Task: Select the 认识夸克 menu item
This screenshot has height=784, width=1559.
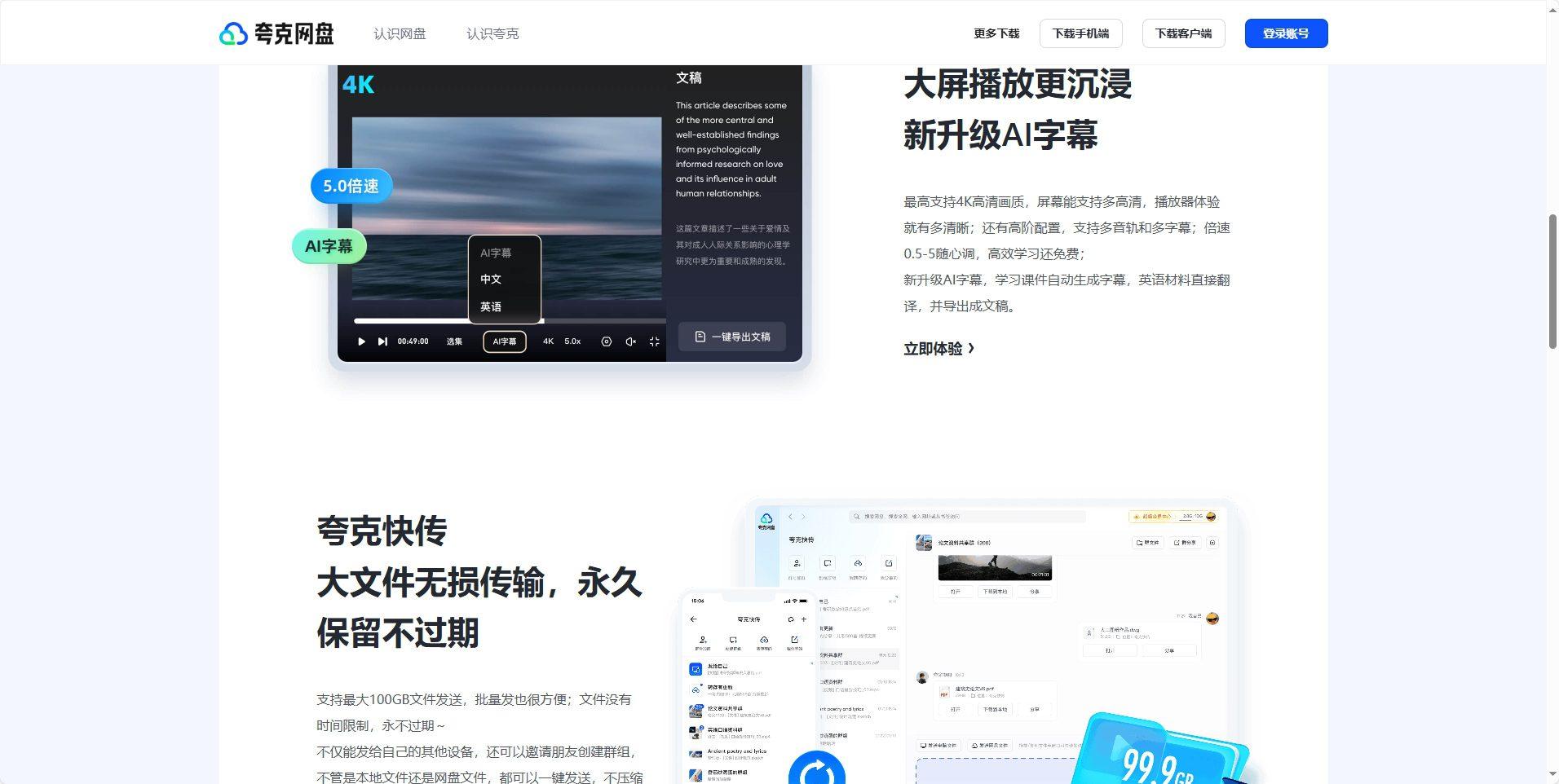Action: [x=492, y=33]
